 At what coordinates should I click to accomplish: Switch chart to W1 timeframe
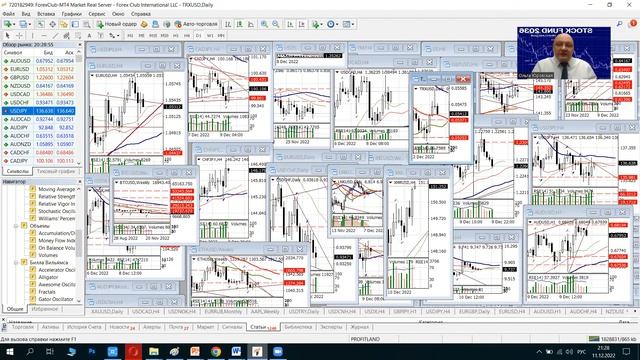tap(210, 36)
